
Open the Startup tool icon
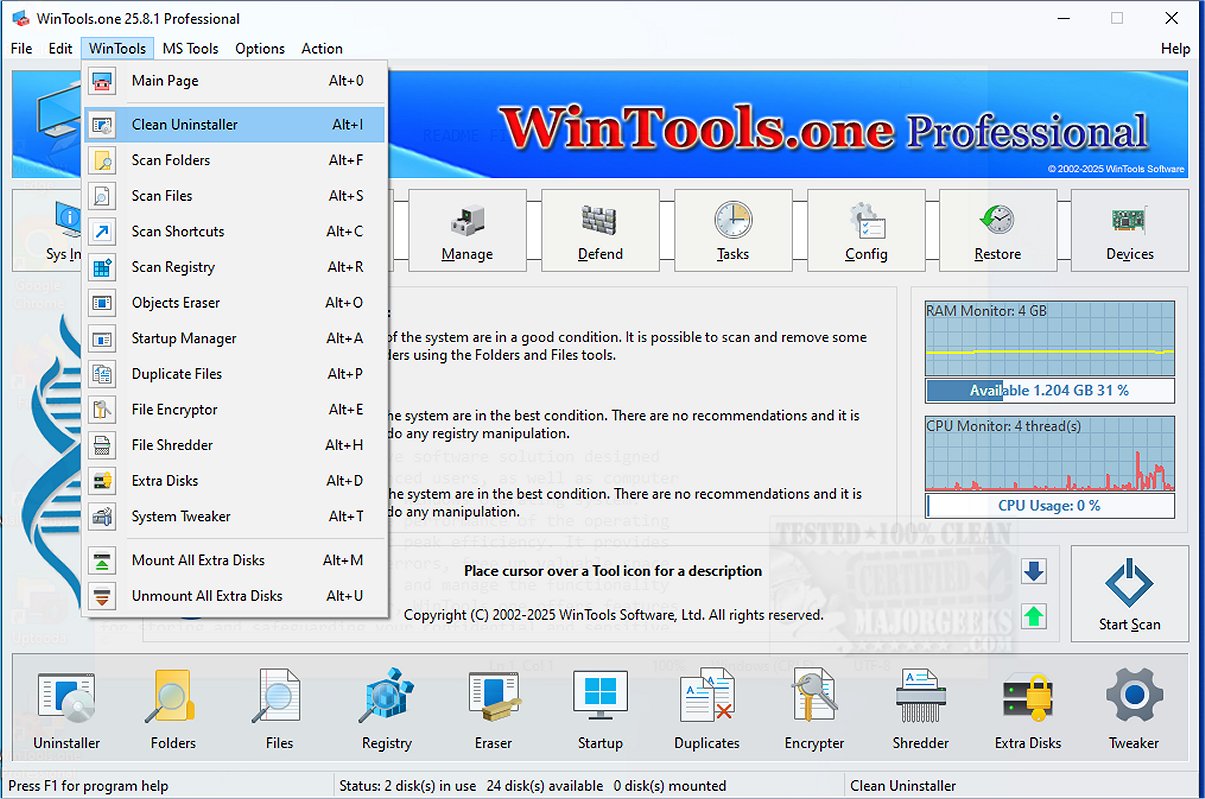[600, 709]
